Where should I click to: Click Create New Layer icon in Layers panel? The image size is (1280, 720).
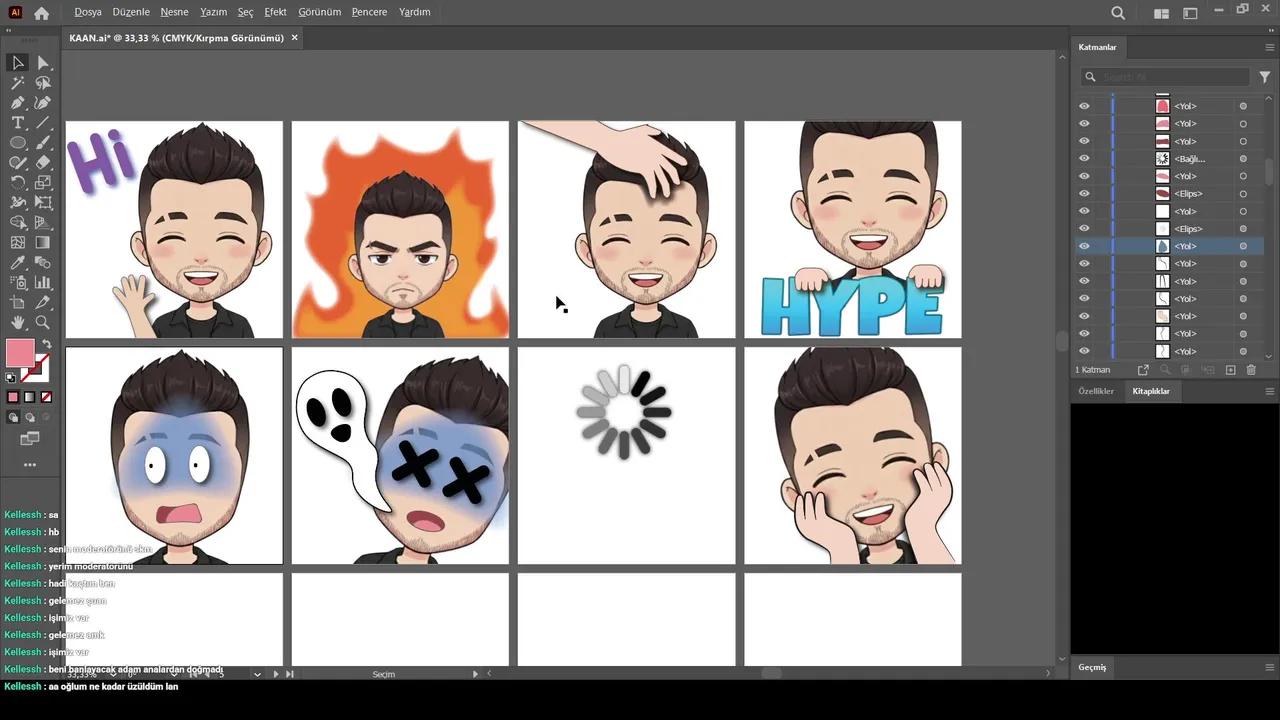pyautogui.click(x=1231, y=370)
